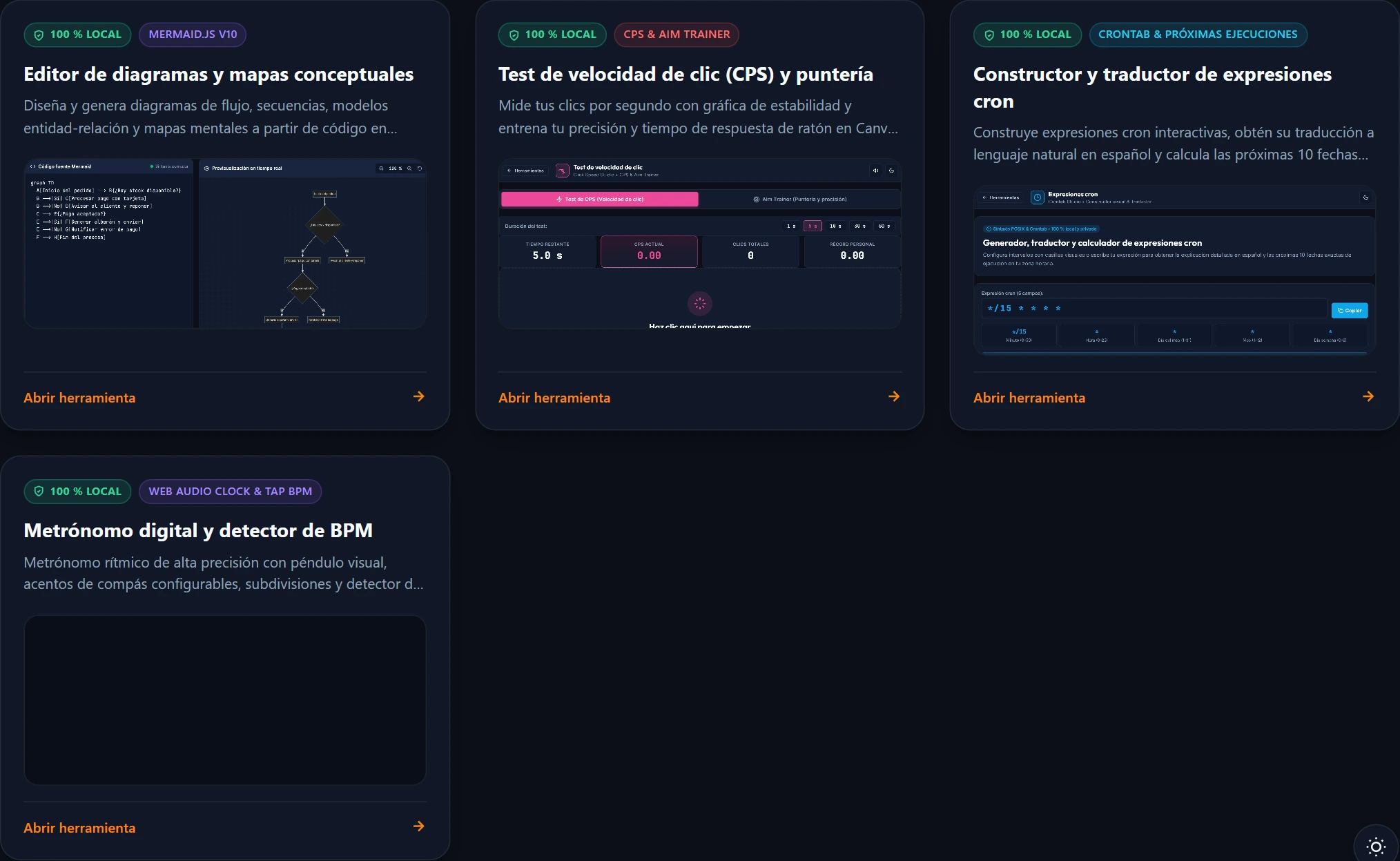The image size is (1400, 861).
Task: Toggle the light/dark theme sun button
Action: point(1376,847)
